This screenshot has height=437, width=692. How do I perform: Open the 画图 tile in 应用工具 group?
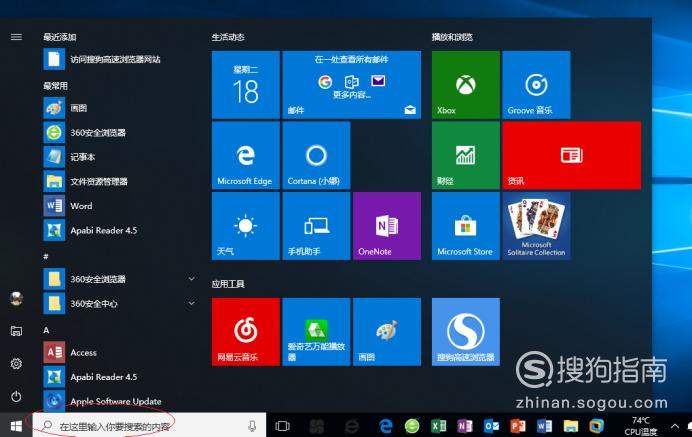tap(387, 332)
